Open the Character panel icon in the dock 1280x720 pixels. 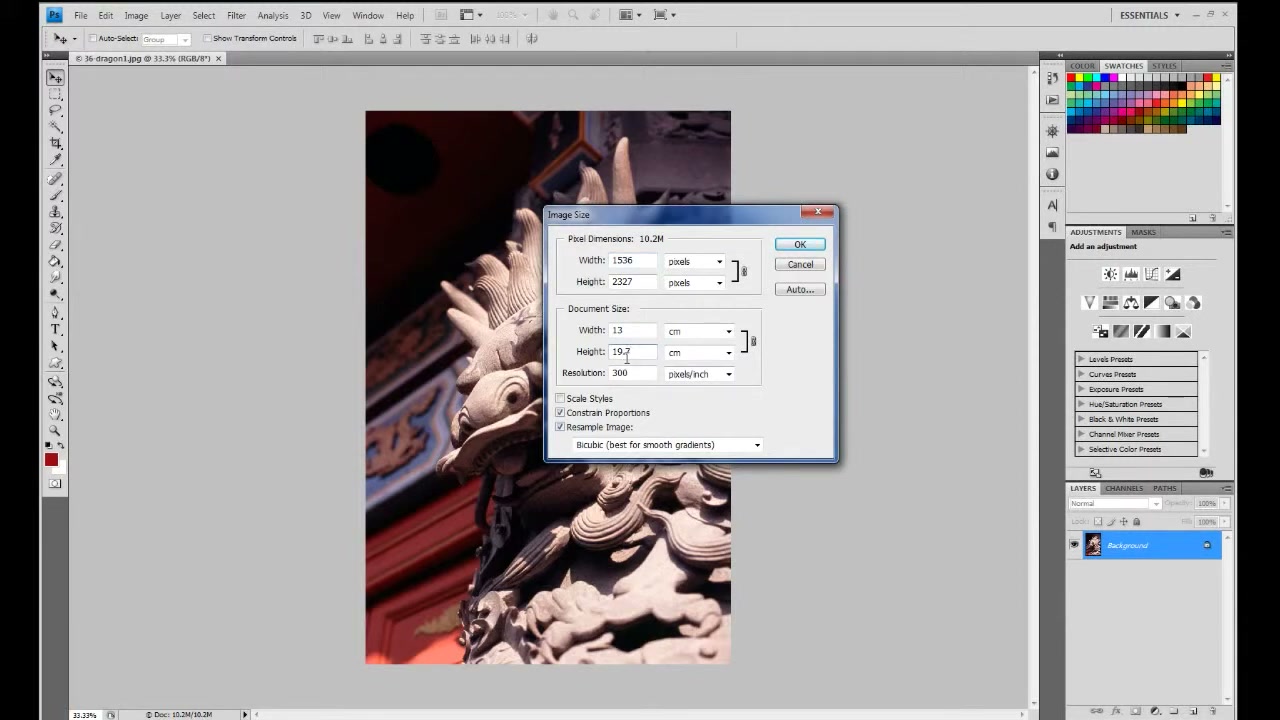coord(1052,205)
